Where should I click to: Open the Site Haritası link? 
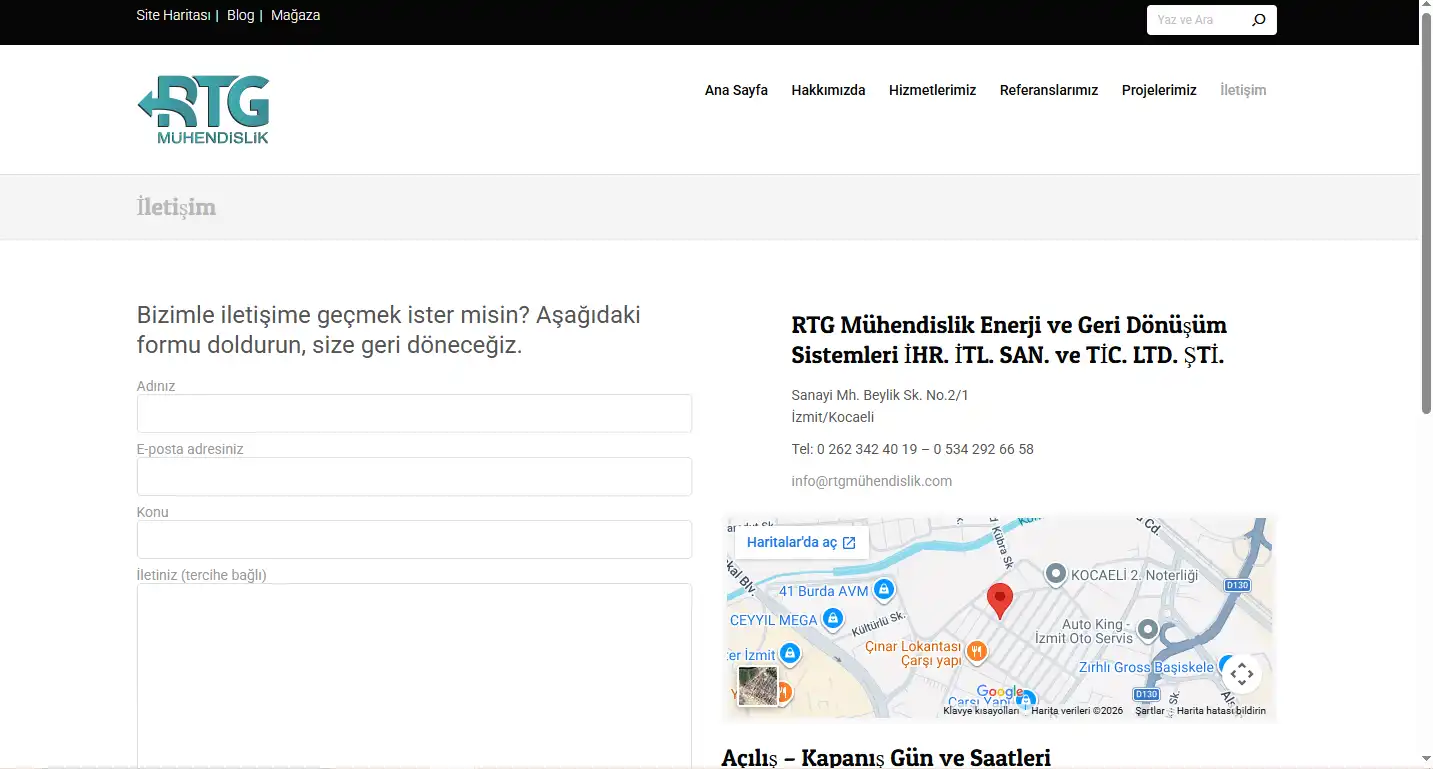173,15
